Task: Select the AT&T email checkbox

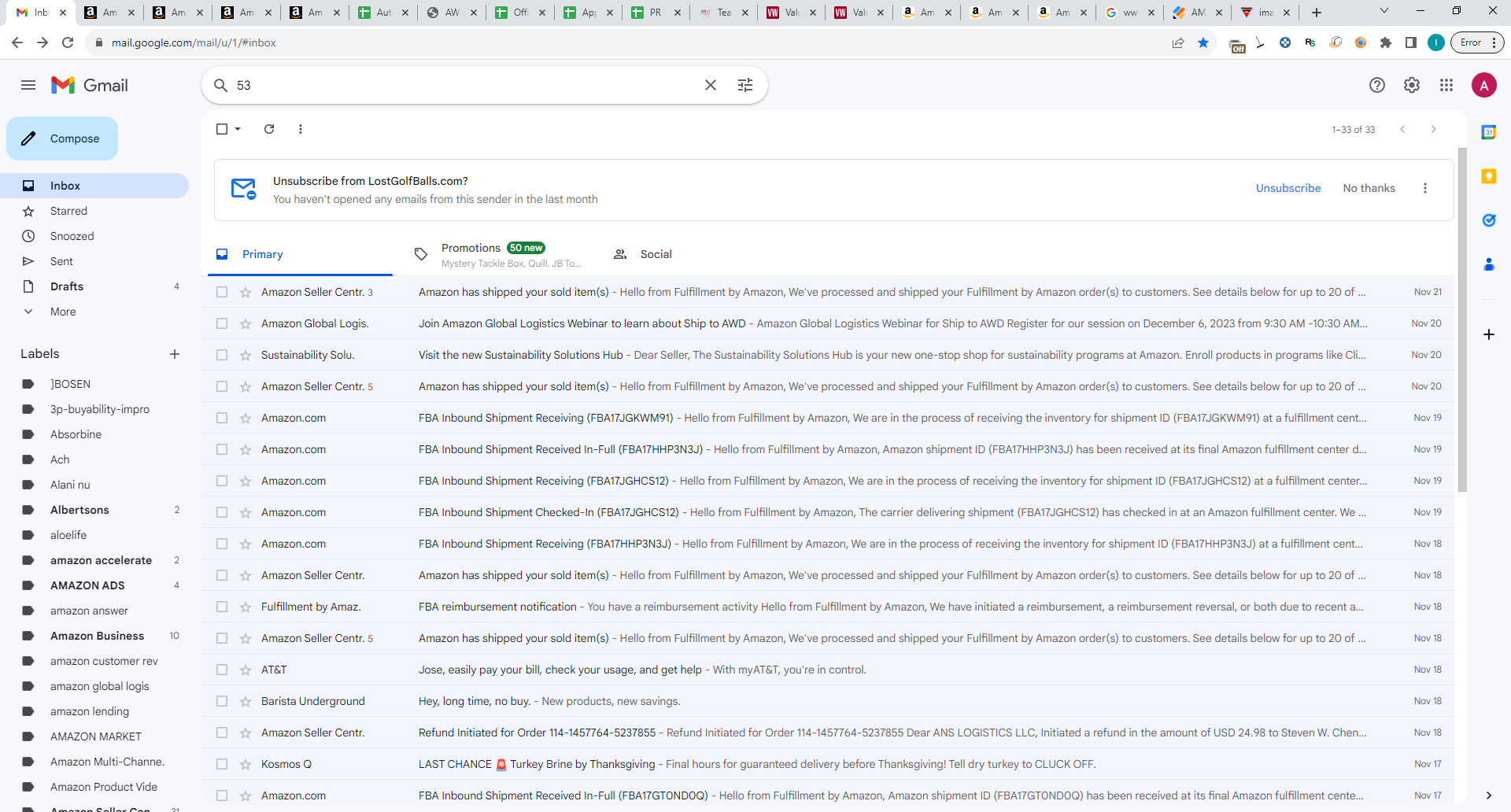Action: 222,670
